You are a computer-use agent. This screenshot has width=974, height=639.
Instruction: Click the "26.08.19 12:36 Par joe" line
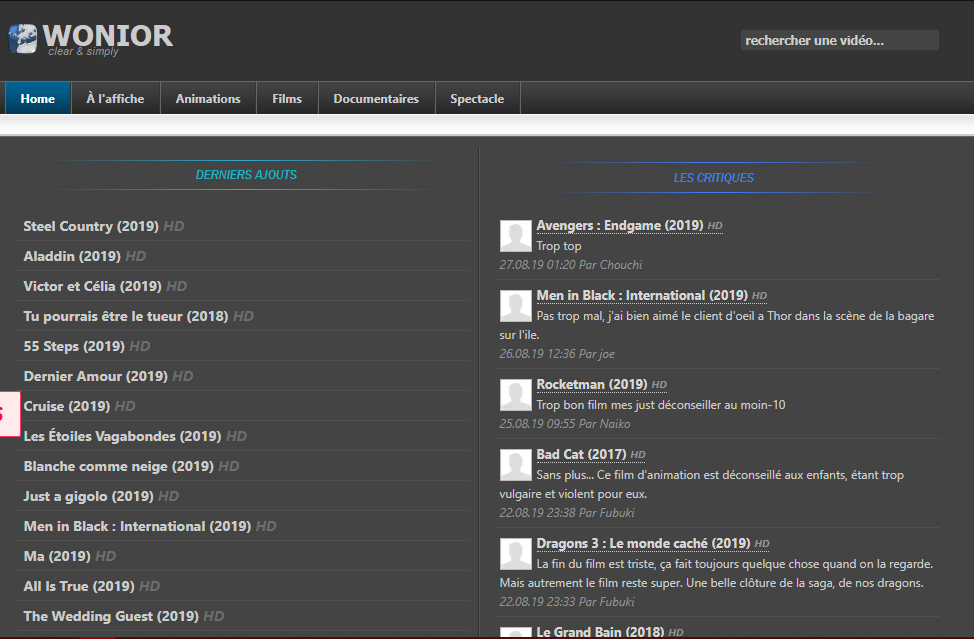pyautogui.click(x=557, y=354)
